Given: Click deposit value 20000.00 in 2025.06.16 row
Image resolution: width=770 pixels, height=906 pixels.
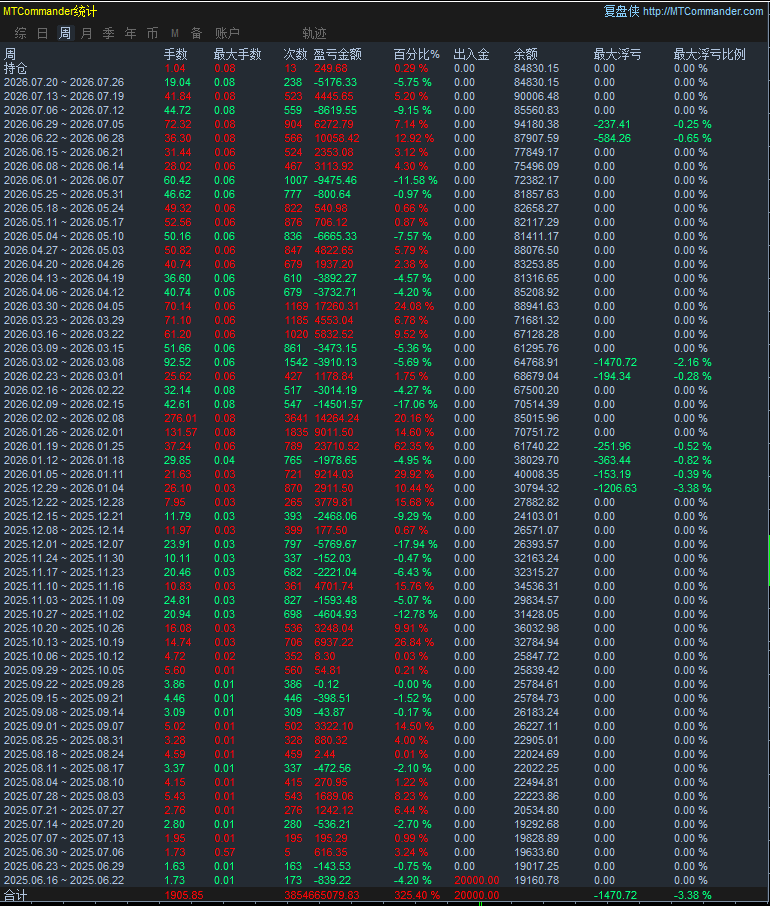Looking at the screenshot, I should [477, 881].
